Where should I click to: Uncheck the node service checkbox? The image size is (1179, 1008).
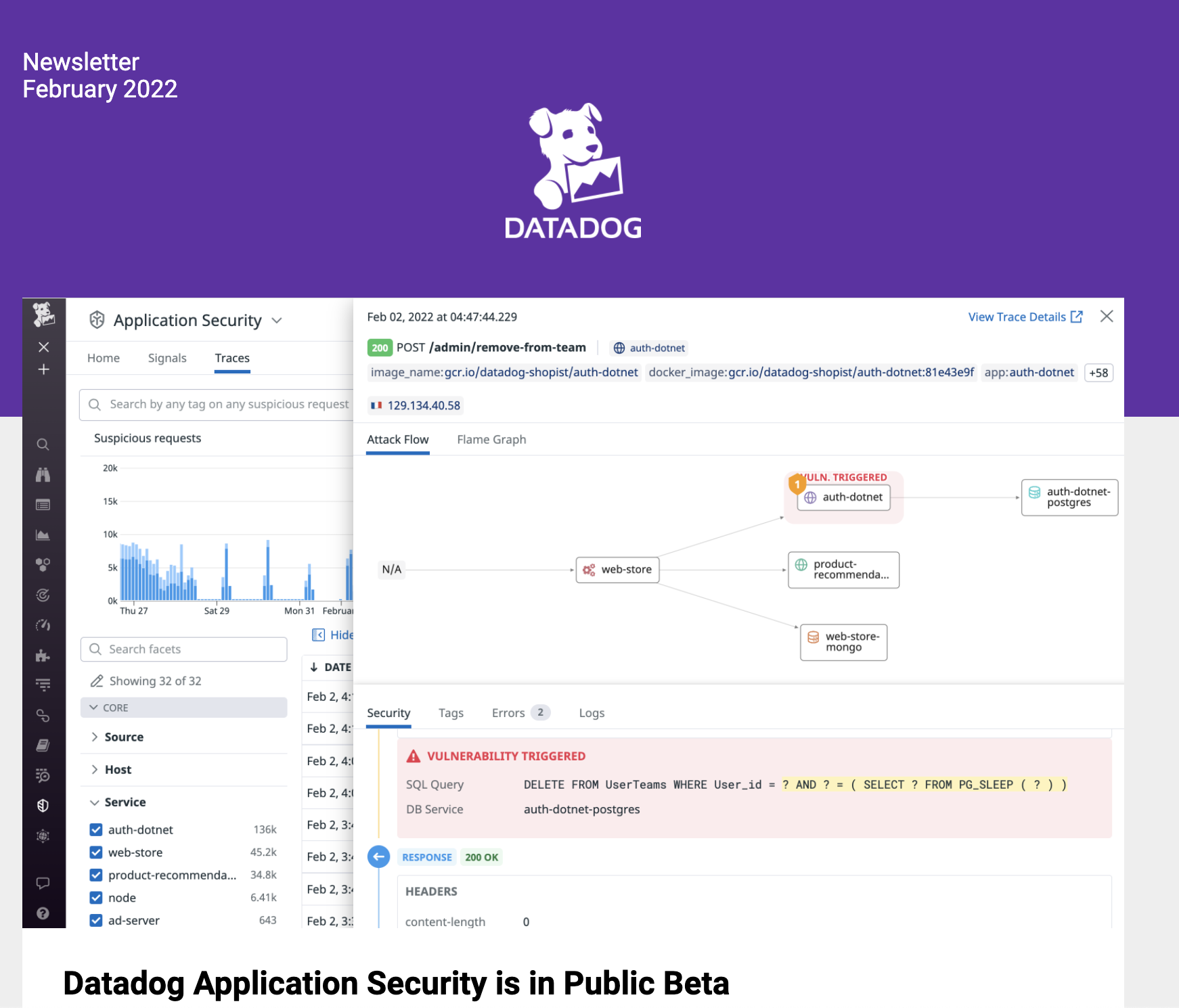click(x=96, y=898)
